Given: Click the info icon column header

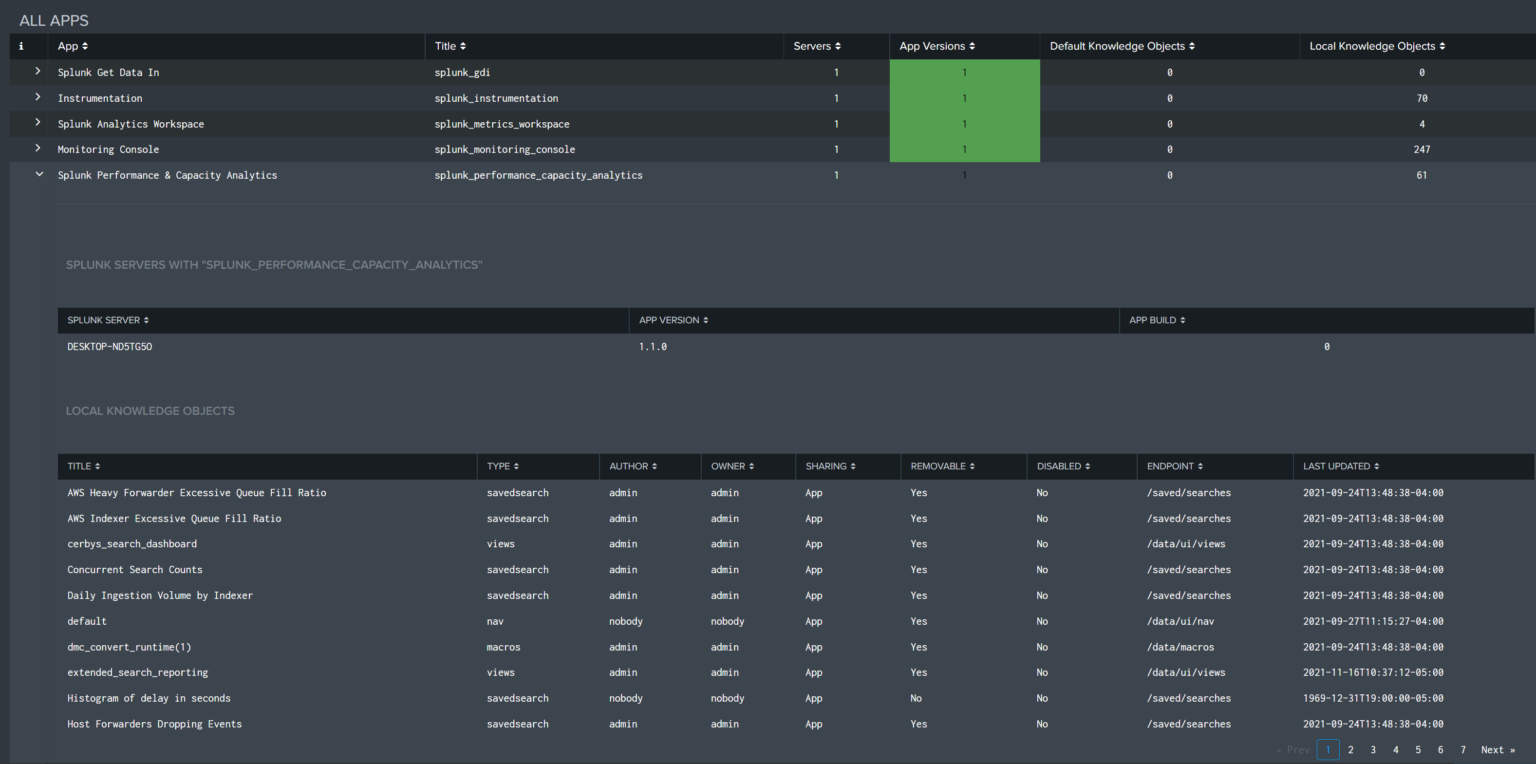Looking at the screenshot, I should (22, 46).
